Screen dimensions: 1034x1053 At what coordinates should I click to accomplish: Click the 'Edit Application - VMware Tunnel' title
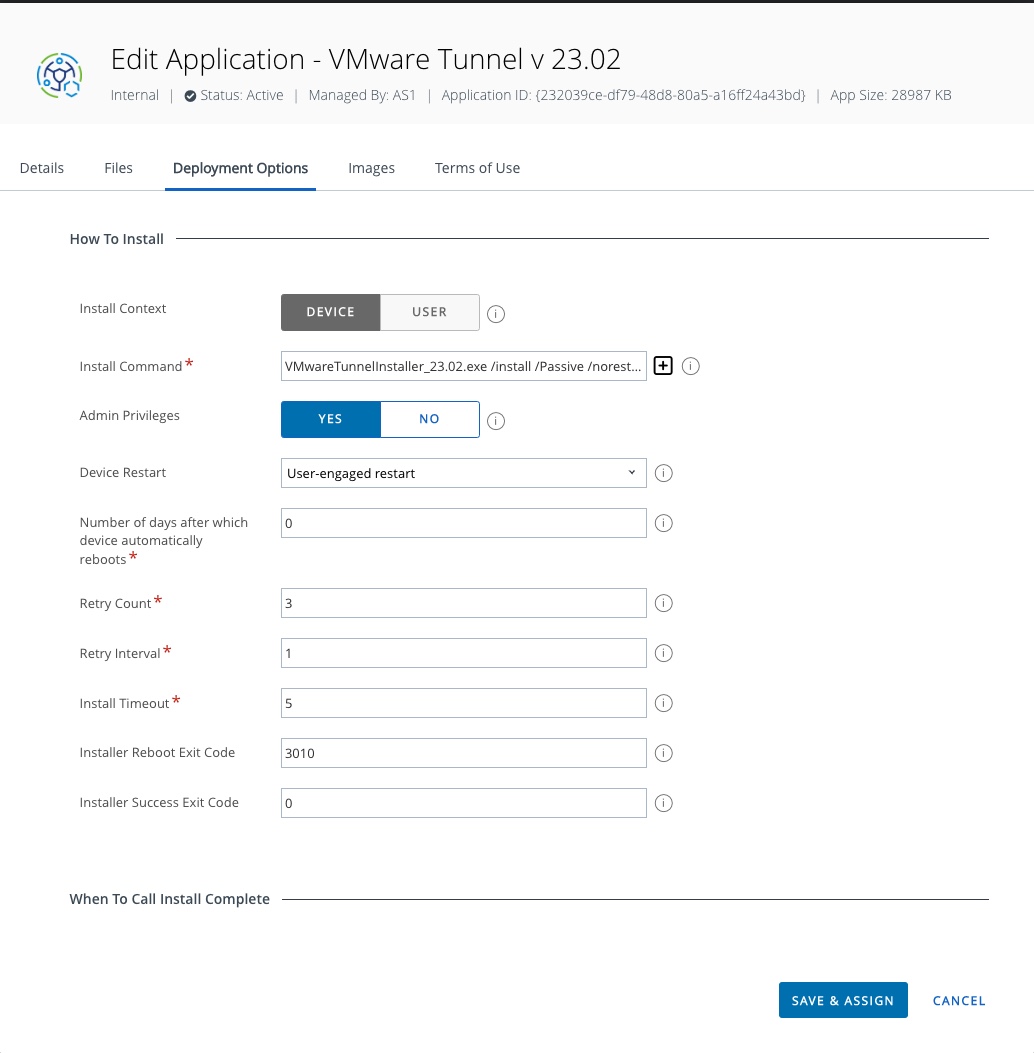coord(365,60)
